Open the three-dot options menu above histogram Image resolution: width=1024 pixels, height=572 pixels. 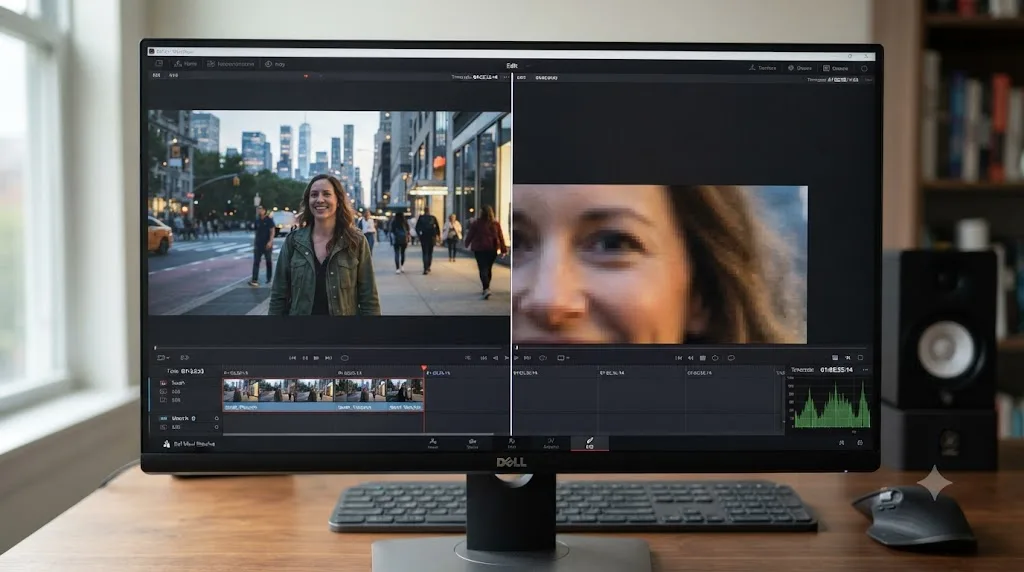pos(865,370)
